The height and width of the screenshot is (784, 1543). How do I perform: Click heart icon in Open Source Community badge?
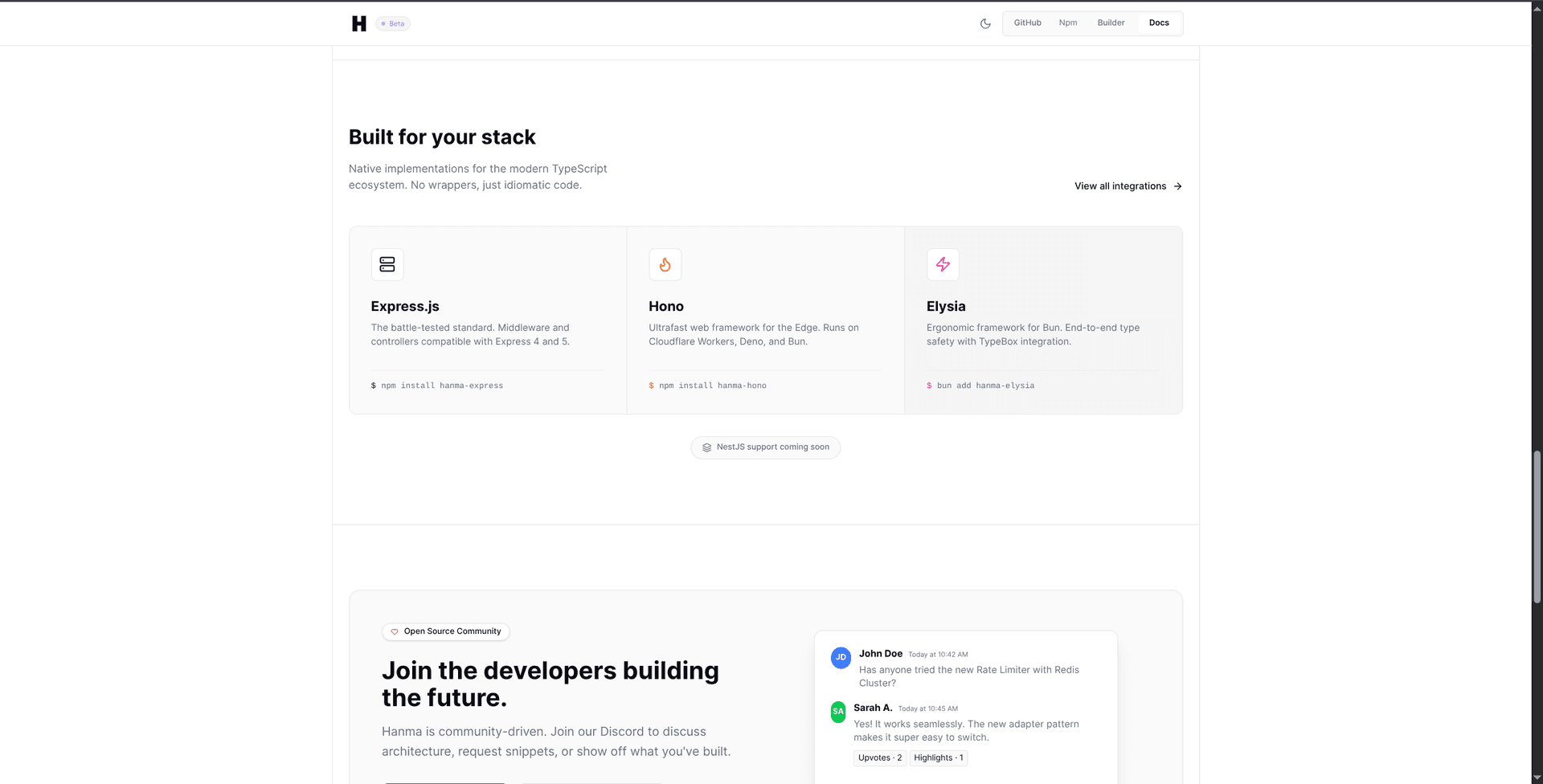click(x=395, y=632)
